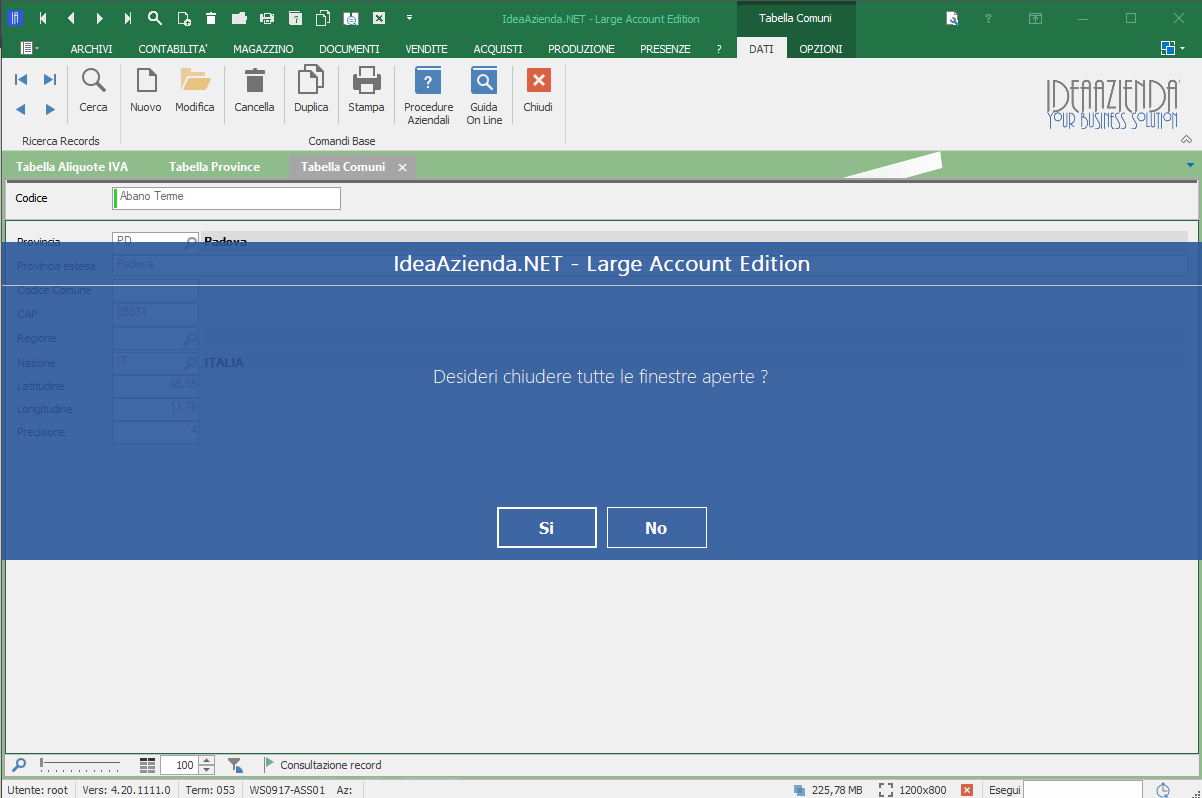Collapse the ribbon with the double chevron
Screen dimensions: 1202x798
(x=1186, y=139)
